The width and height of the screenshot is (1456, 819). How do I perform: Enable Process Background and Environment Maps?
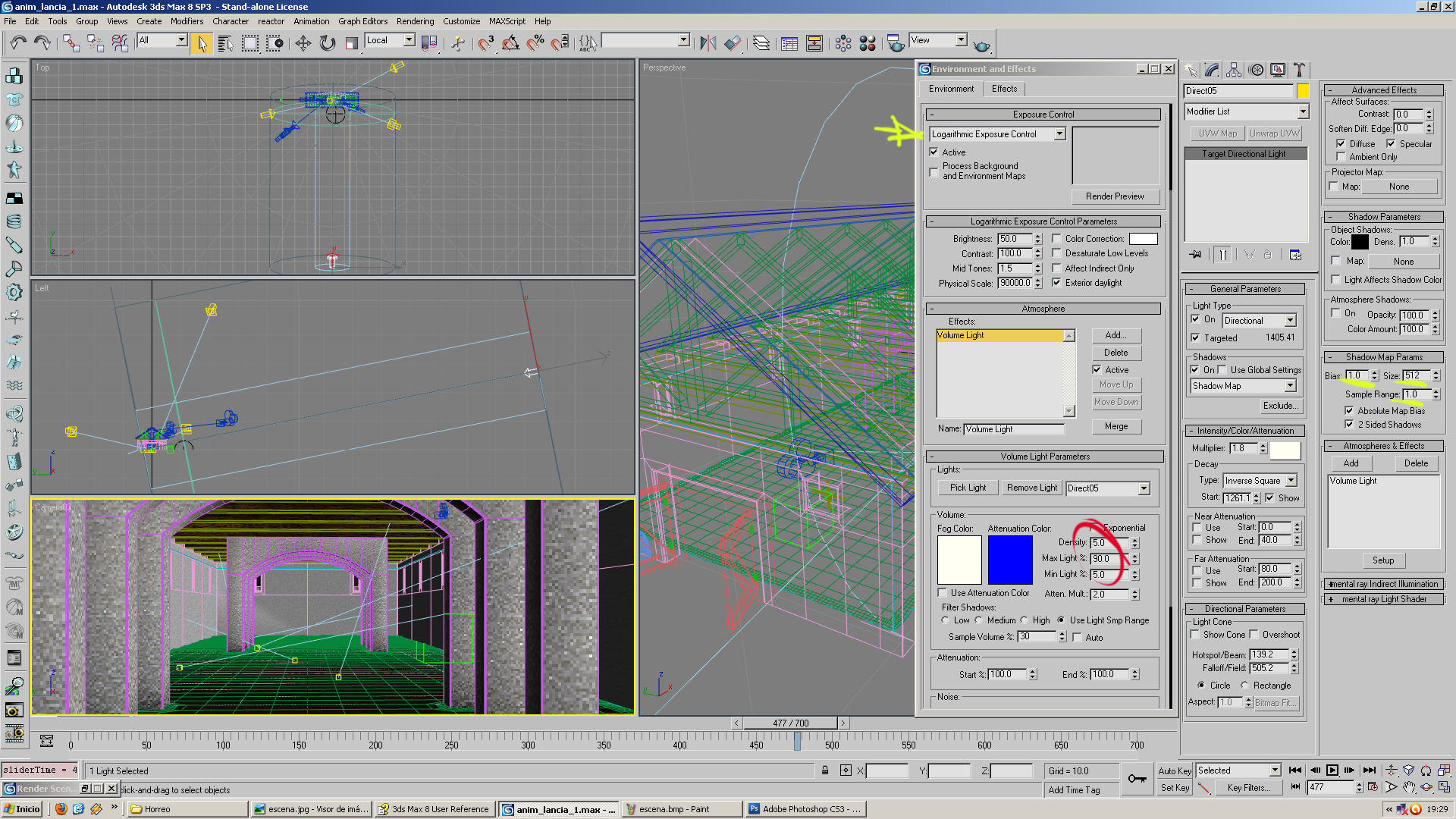[934, 172]
